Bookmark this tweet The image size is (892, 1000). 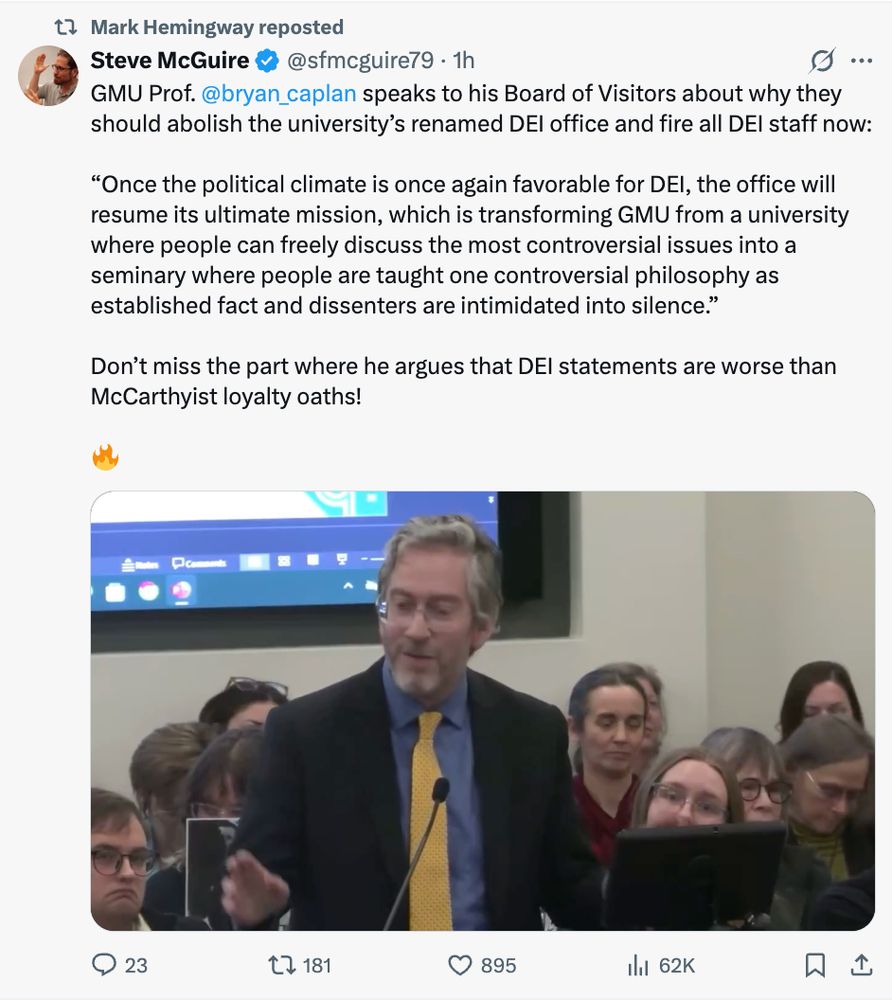coord(815,965)
